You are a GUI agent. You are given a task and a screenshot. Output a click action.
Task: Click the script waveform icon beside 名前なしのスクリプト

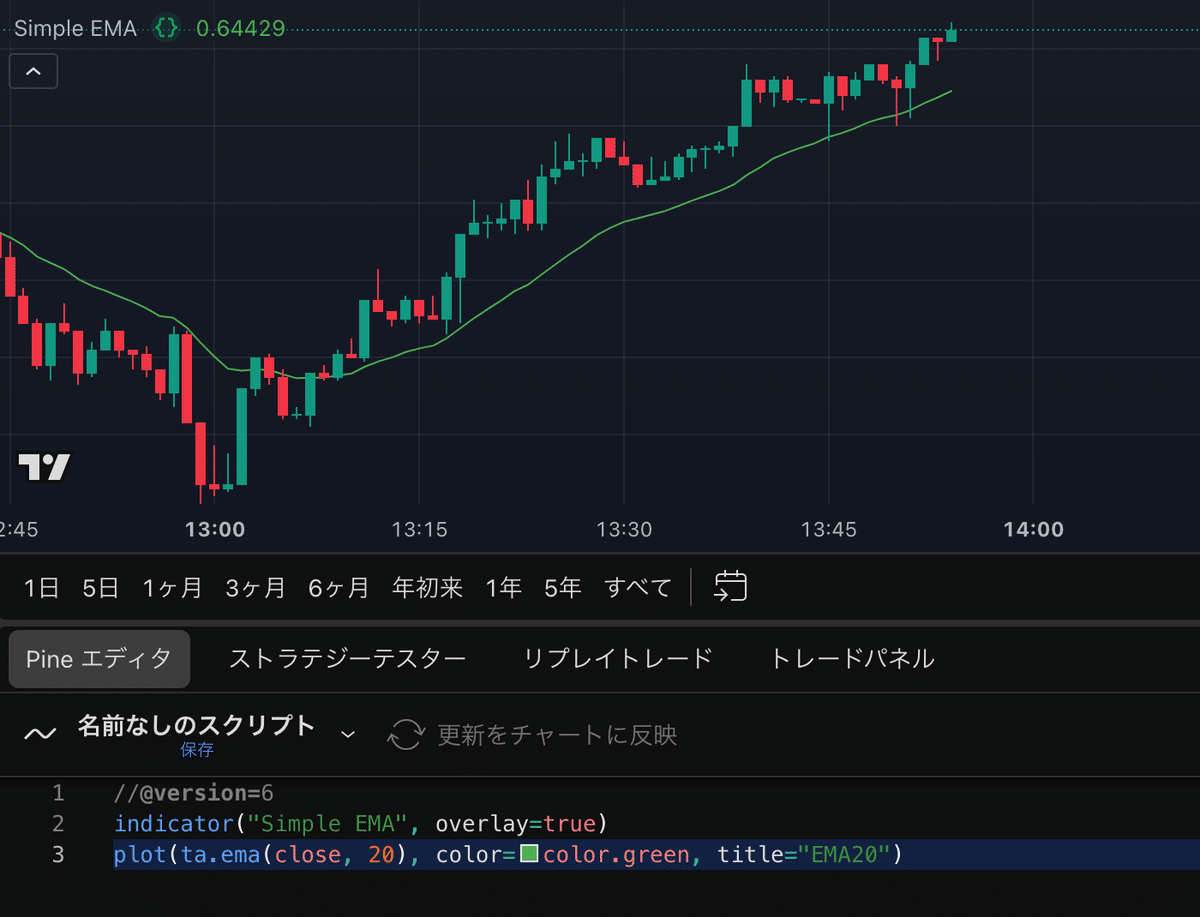39,733
